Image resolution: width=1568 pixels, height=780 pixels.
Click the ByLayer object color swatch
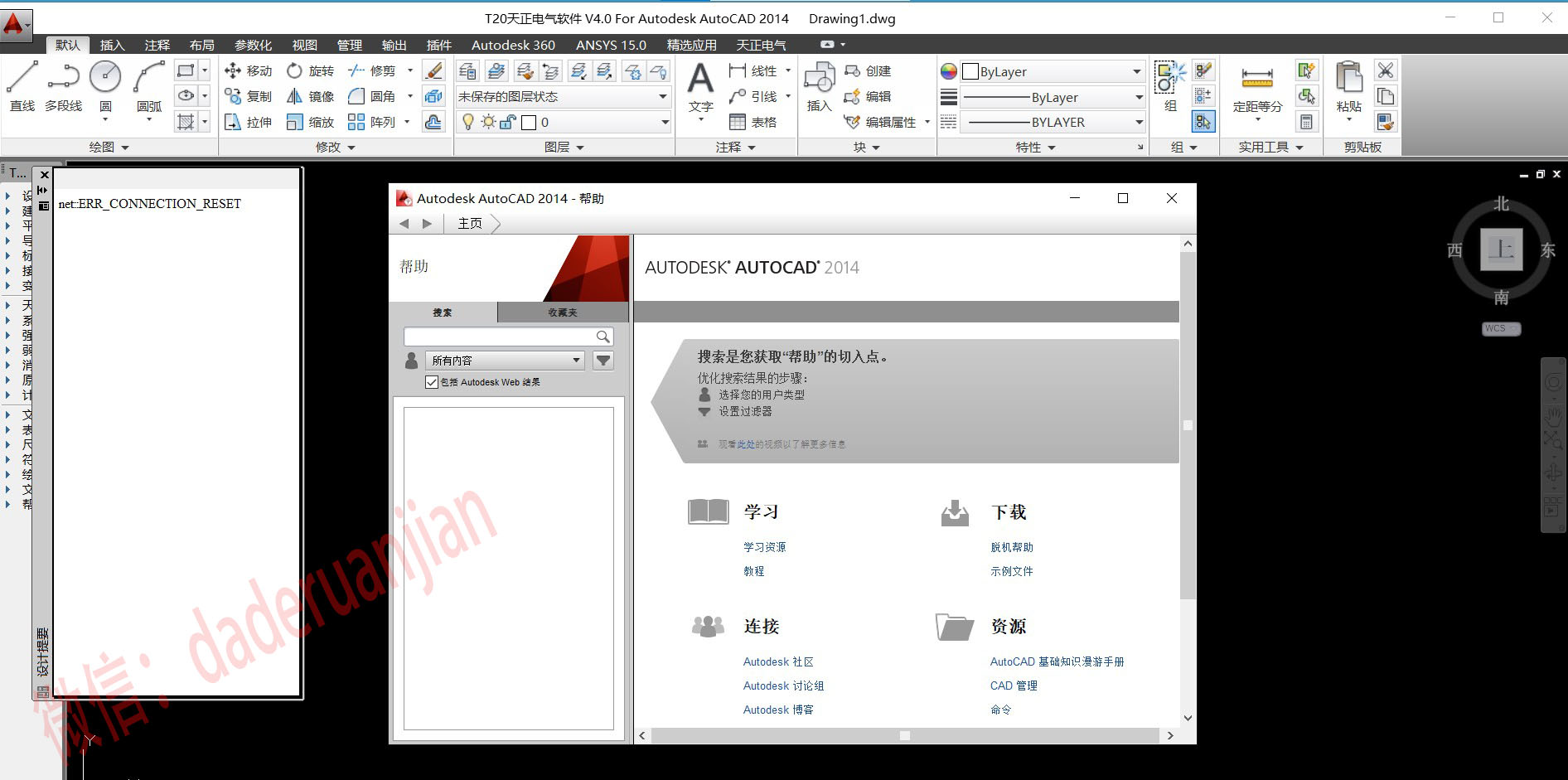click(970, 72)
